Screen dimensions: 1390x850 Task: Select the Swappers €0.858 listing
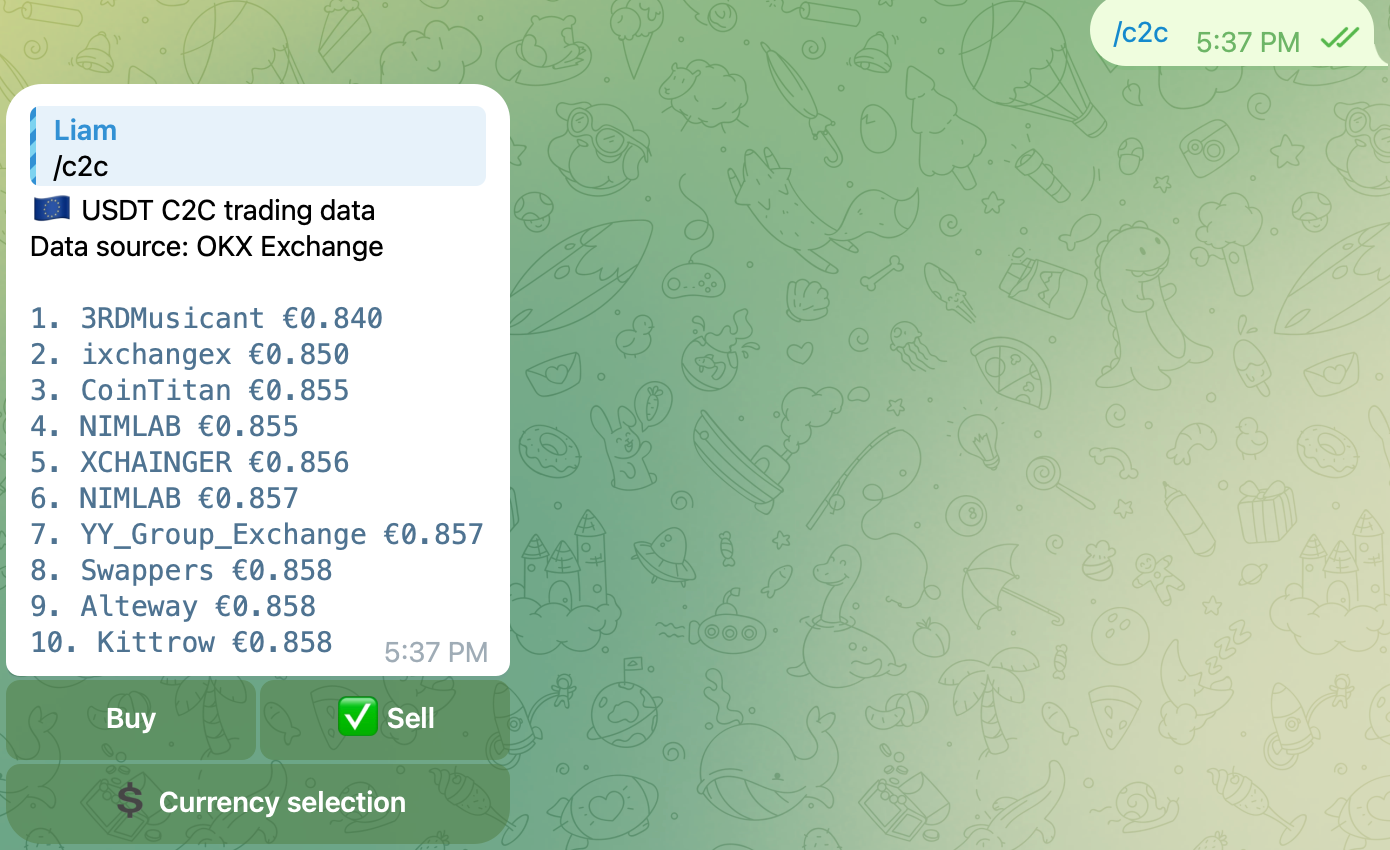(x=181, y=571)
